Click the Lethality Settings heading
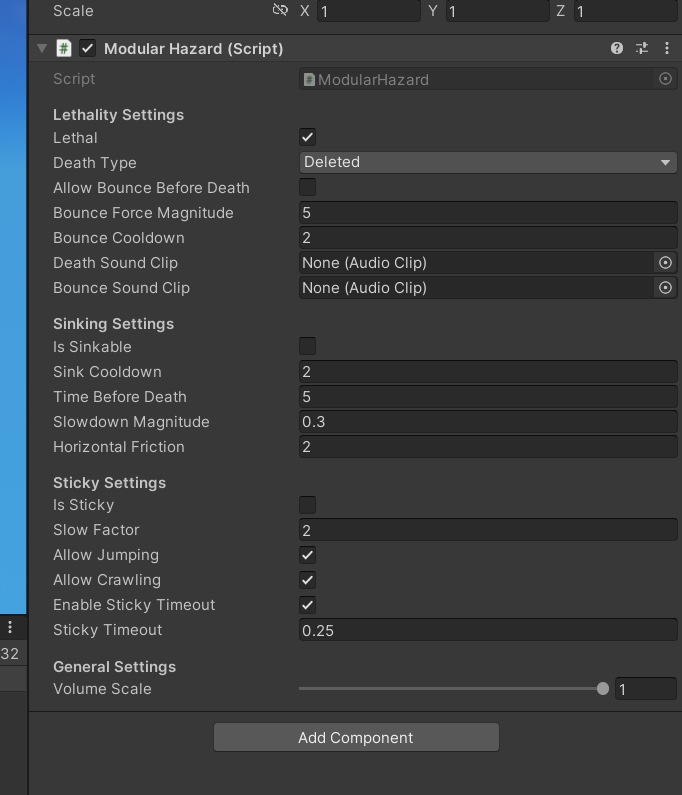Screen dimensions: 682x795 click(x=118, y=115)
